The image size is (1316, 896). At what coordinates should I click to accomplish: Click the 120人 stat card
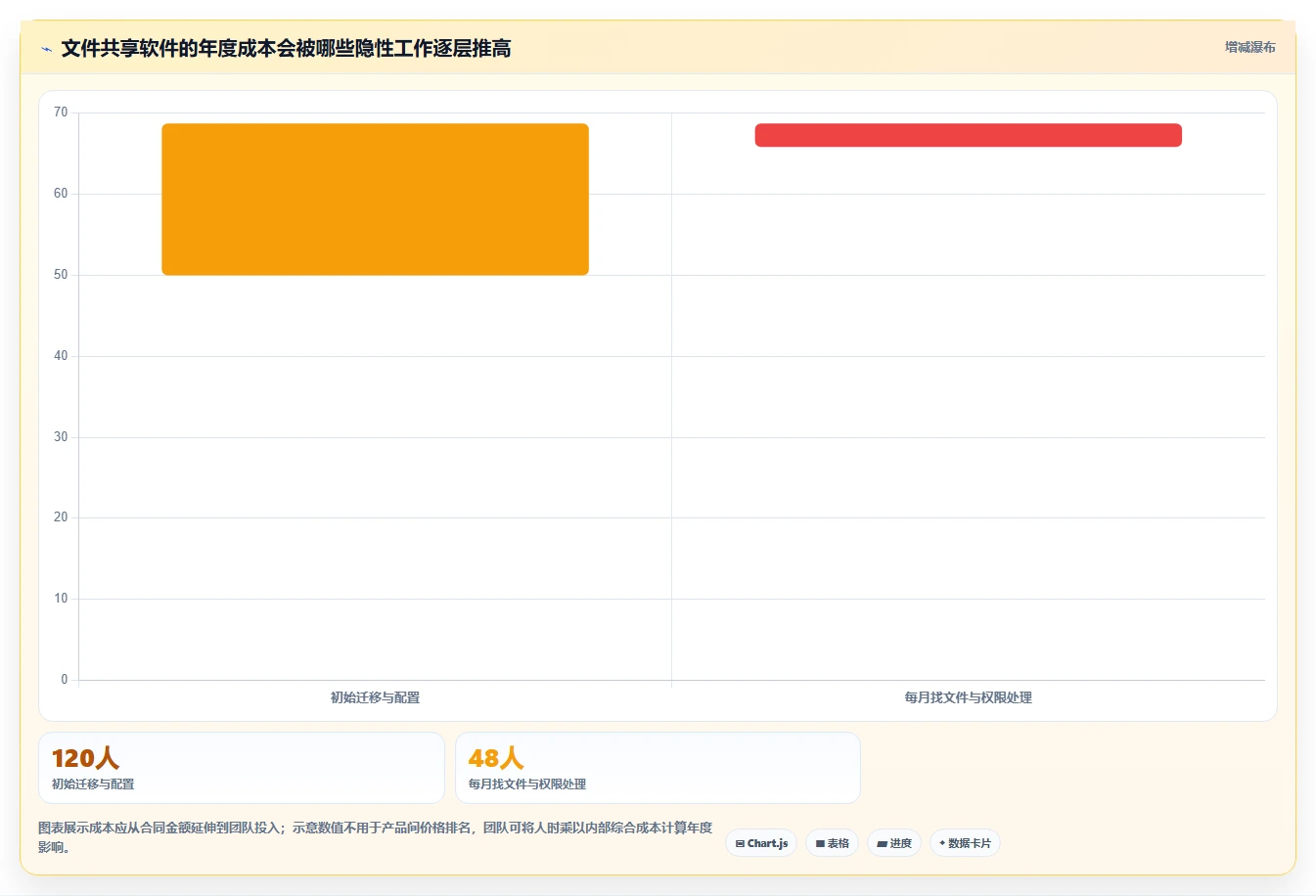pos(241,768)
